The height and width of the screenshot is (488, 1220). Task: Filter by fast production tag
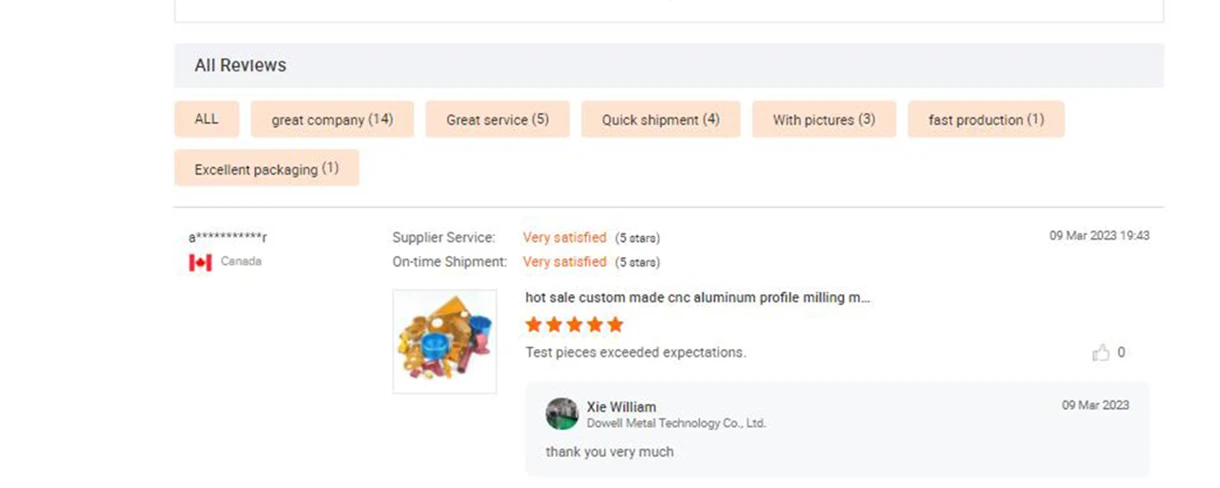(x=985, y=119)
